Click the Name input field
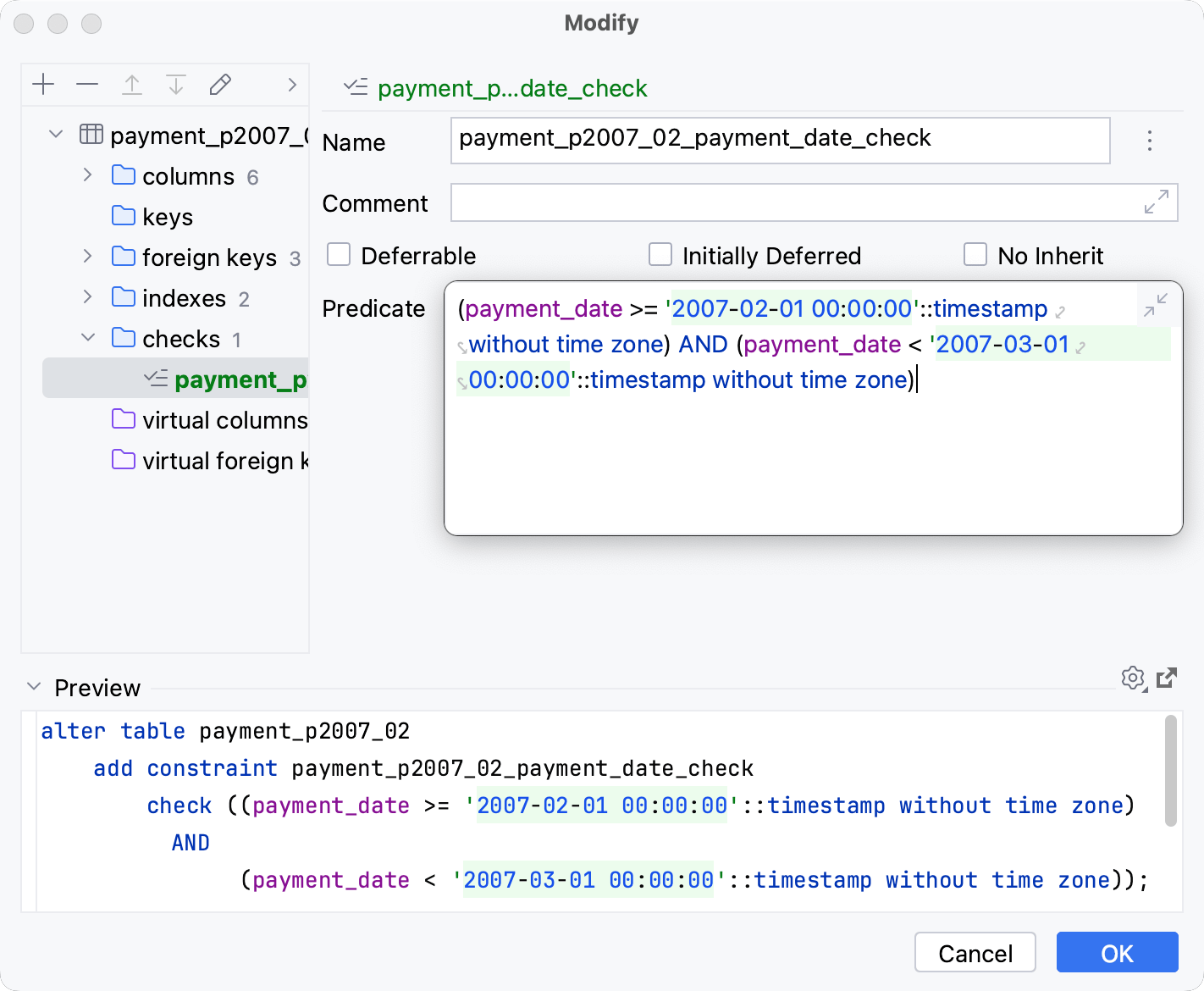The image size is (1204, 991). tap(780, 140)
